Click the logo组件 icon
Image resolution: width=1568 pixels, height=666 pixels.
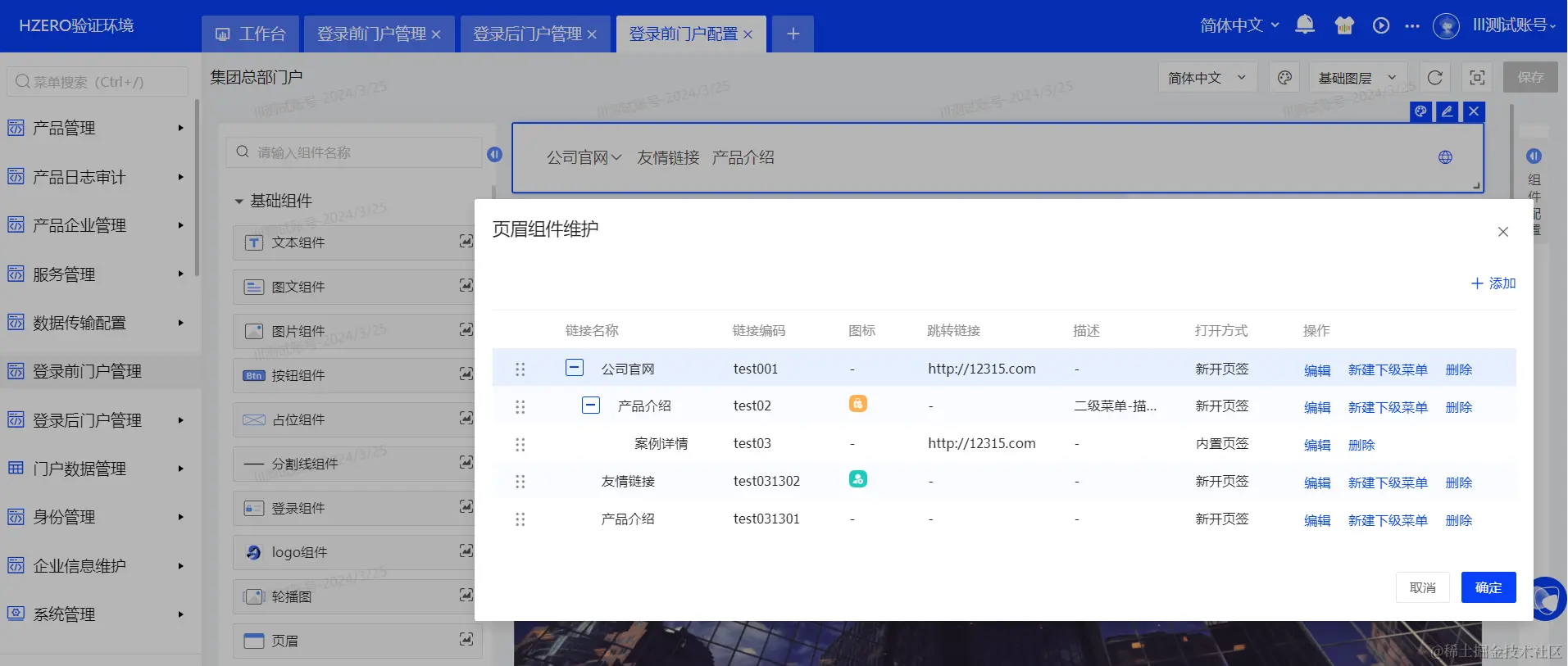point(254,553)
